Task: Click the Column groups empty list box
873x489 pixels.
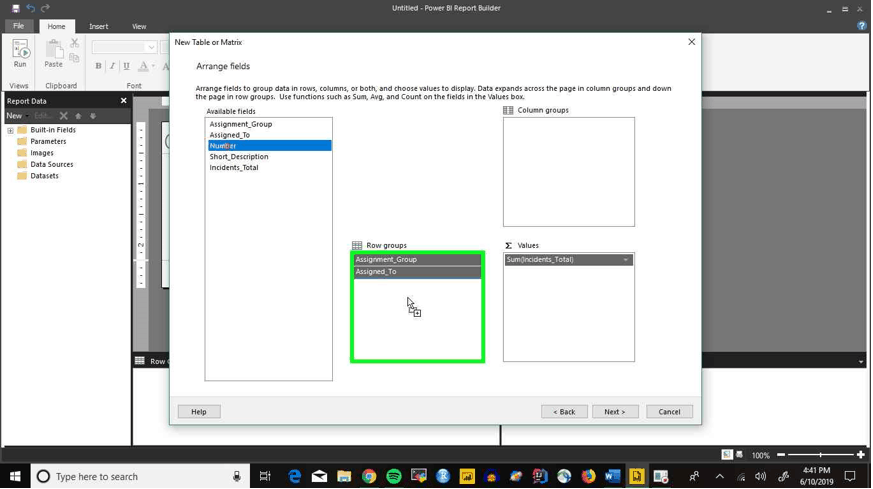Action: point(568,172)
